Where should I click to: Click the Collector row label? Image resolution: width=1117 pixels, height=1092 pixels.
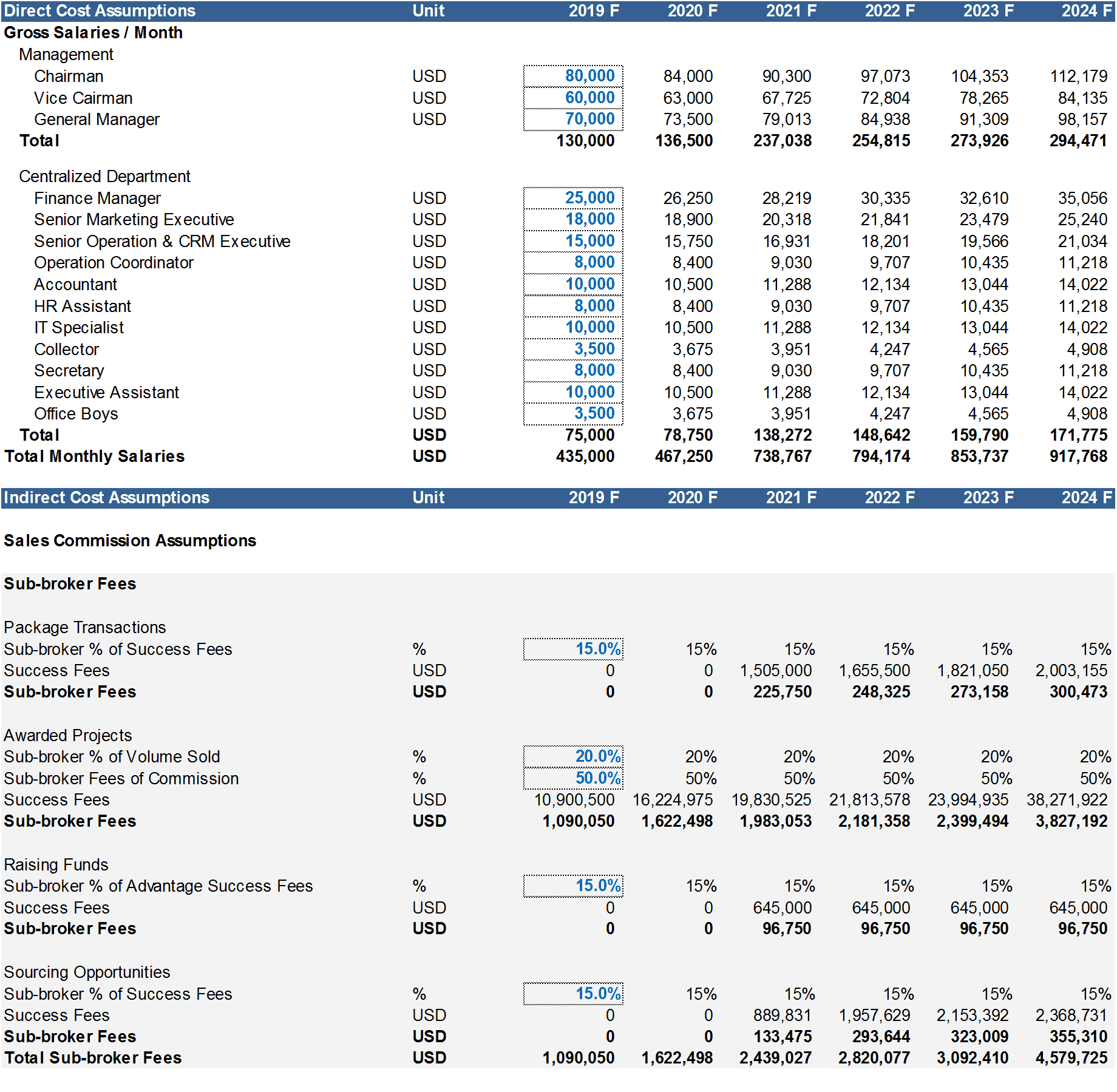click(x=66, y=350)
